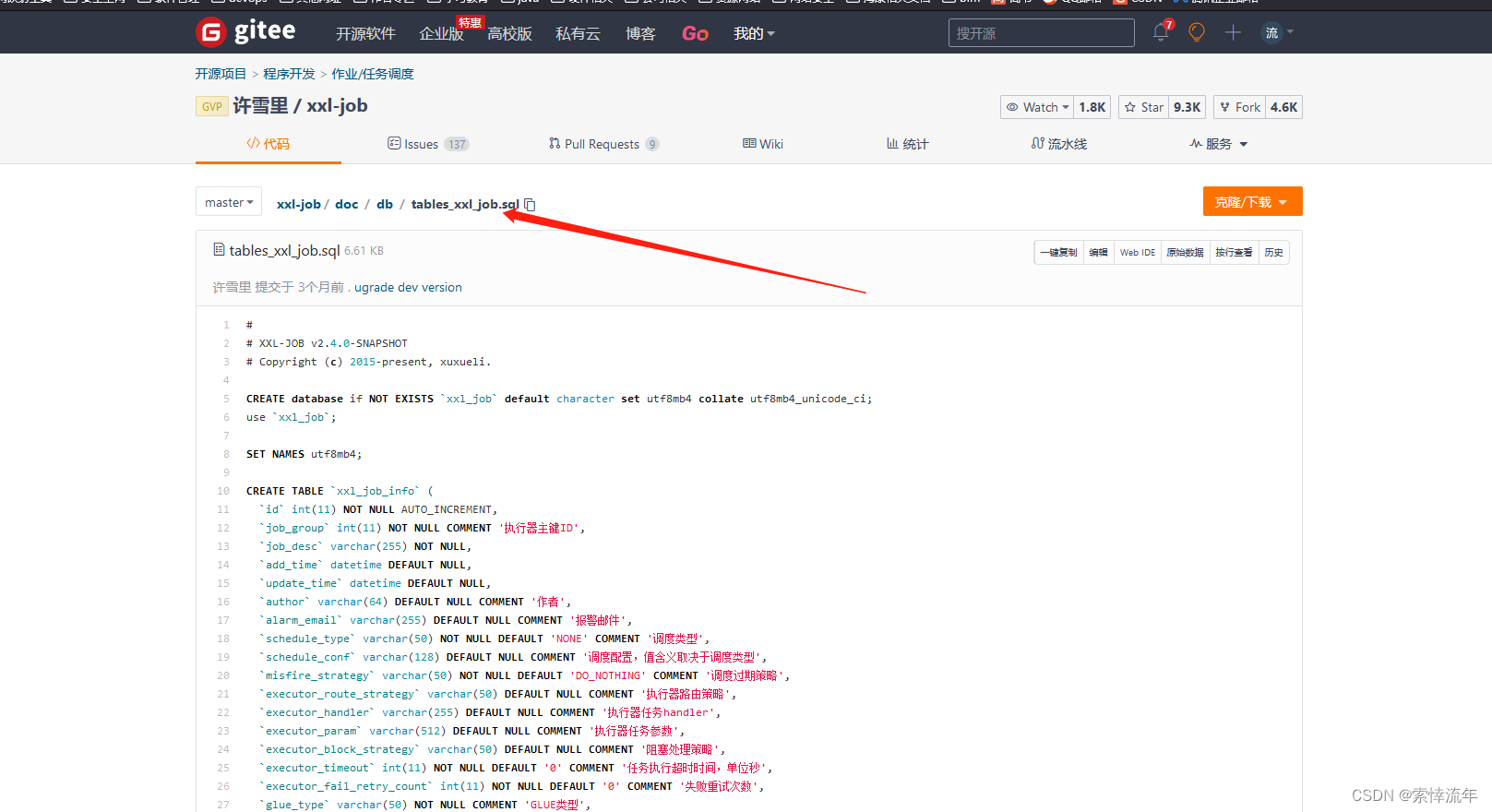Focus the 搜开源 search box
This screenshot has height=812, width=1492.
(1041, 33)
